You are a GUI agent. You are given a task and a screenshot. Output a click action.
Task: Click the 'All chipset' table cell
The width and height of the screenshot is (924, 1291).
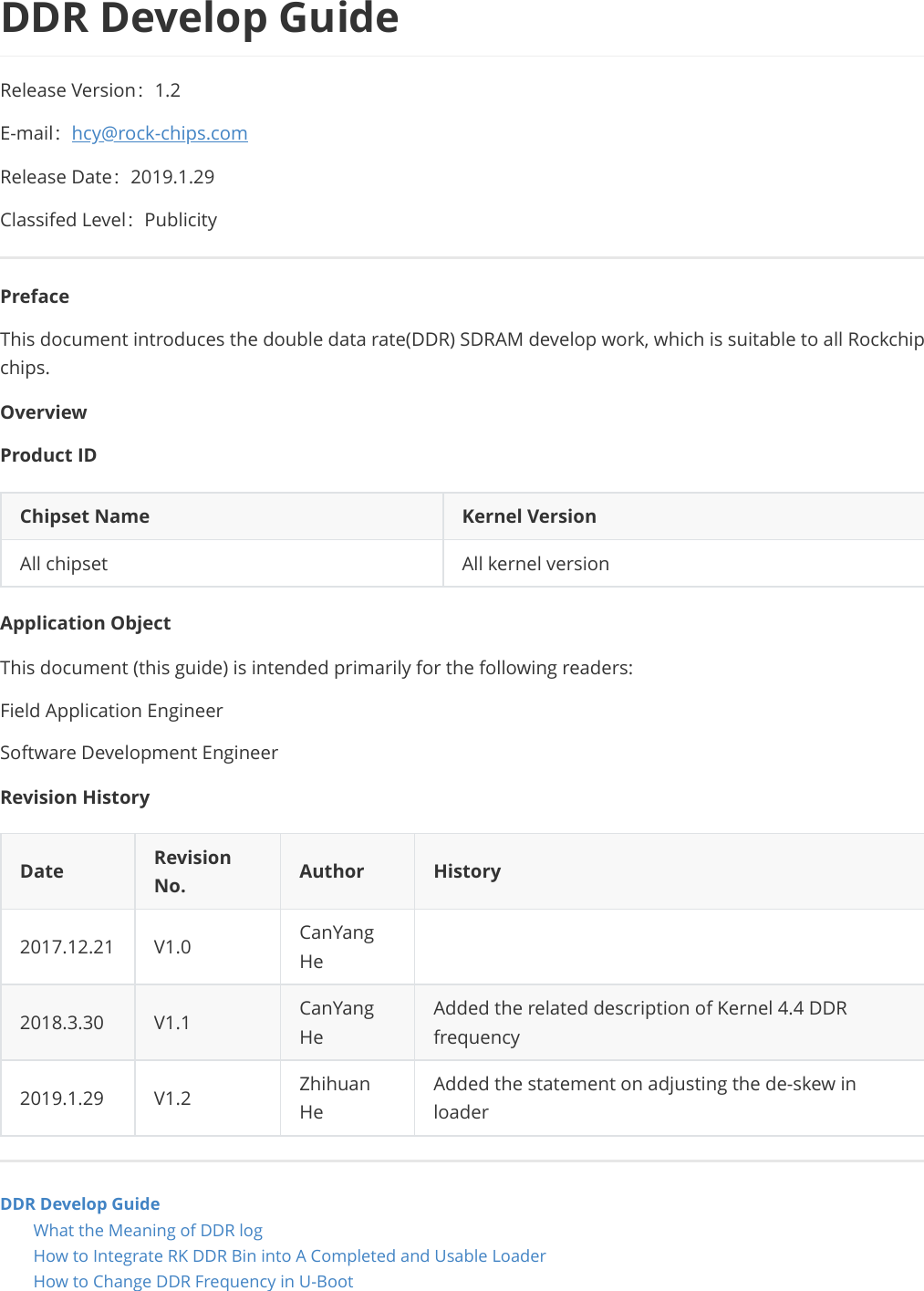(64, 564)
